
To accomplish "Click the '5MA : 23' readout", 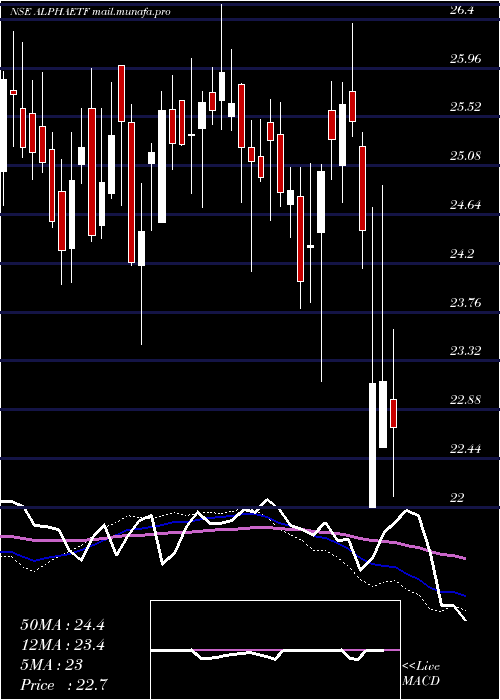I will [51, 665].
